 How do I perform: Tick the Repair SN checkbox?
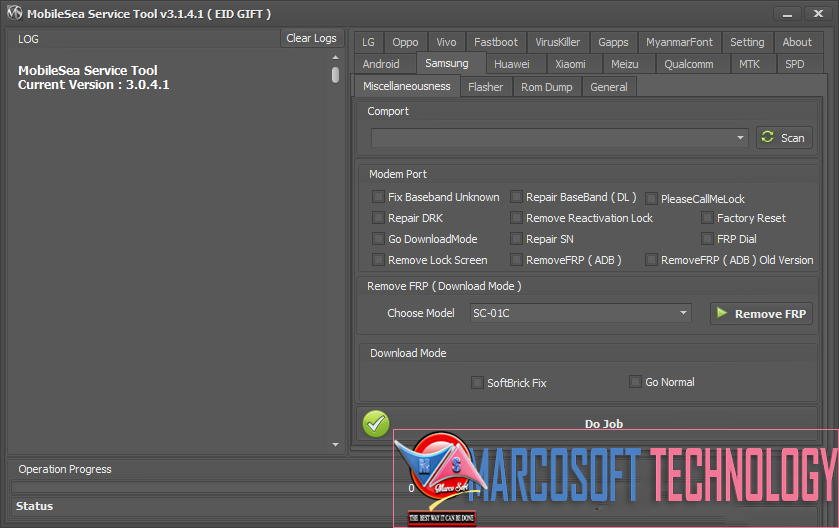tap(516, 239)
